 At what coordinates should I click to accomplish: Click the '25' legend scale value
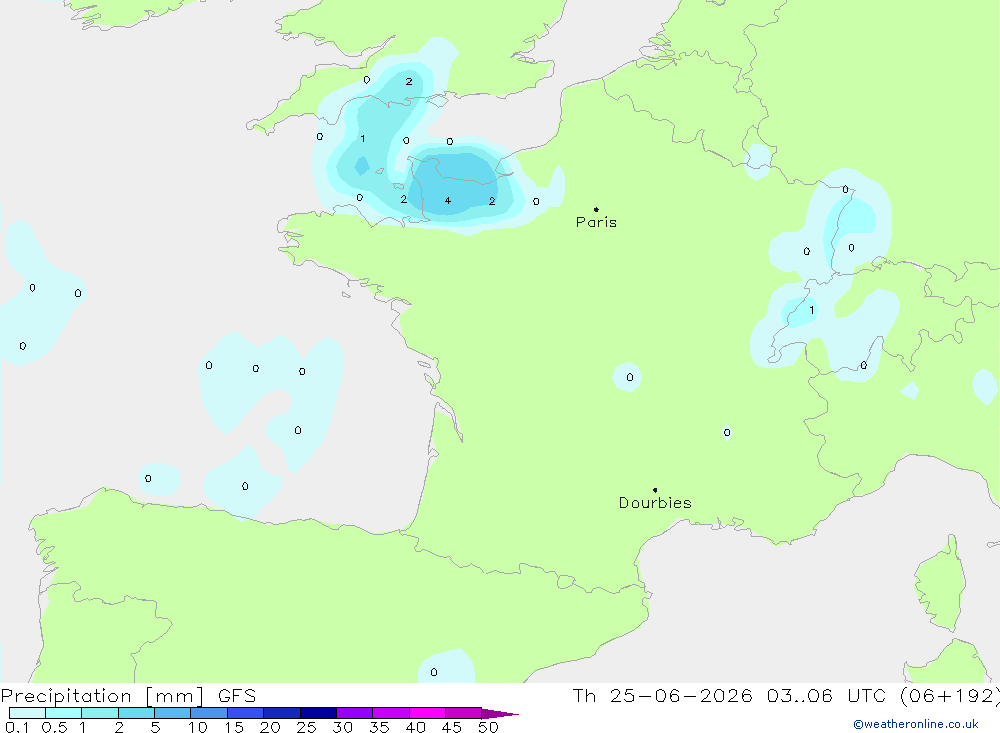307,727
